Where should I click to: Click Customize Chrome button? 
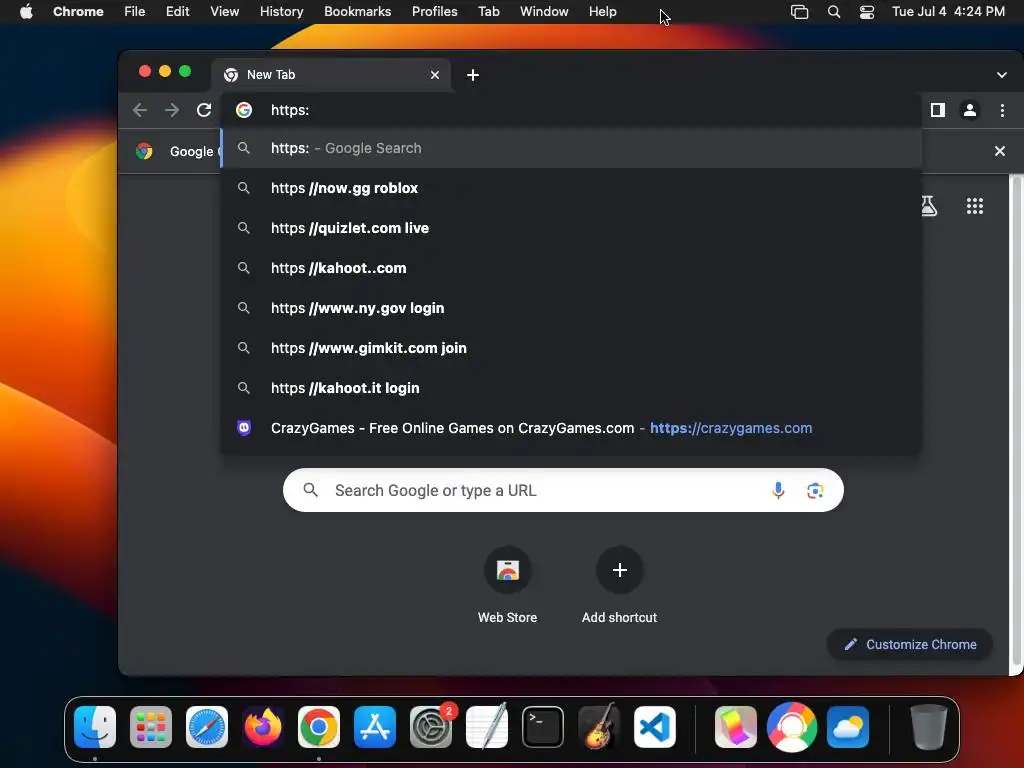[910, 645]
